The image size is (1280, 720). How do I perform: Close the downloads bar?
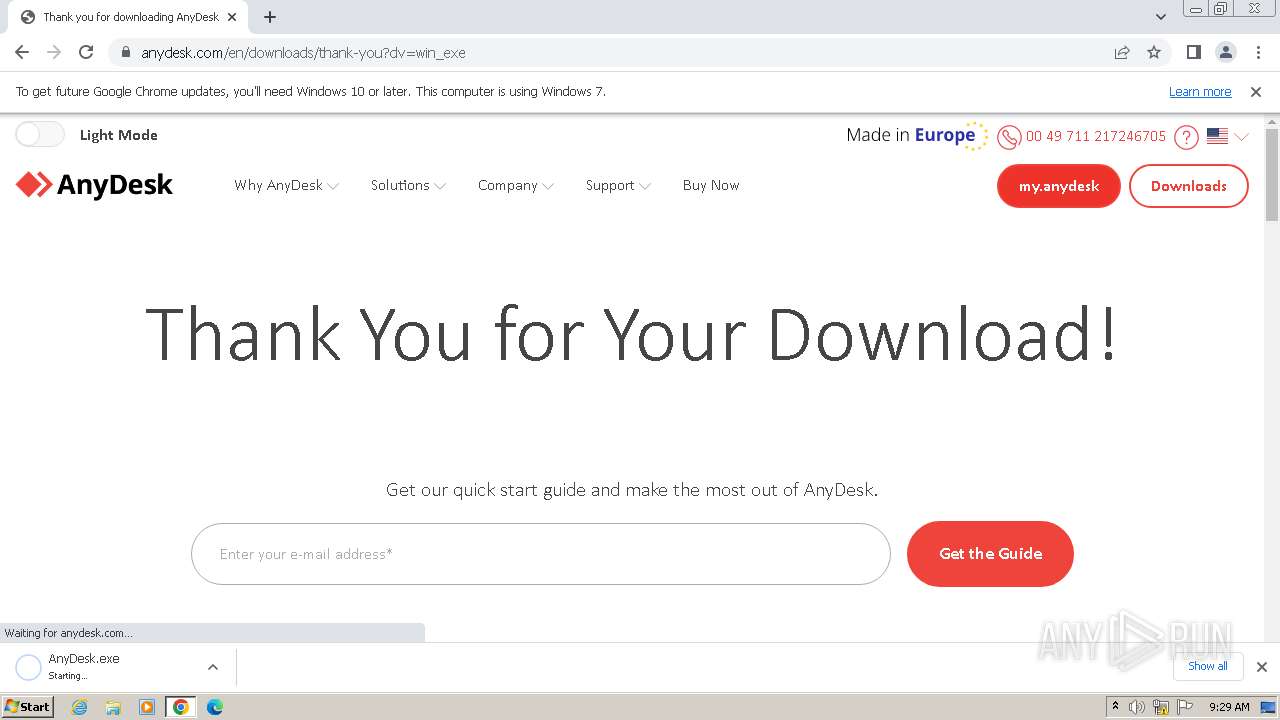[1262, 667]
